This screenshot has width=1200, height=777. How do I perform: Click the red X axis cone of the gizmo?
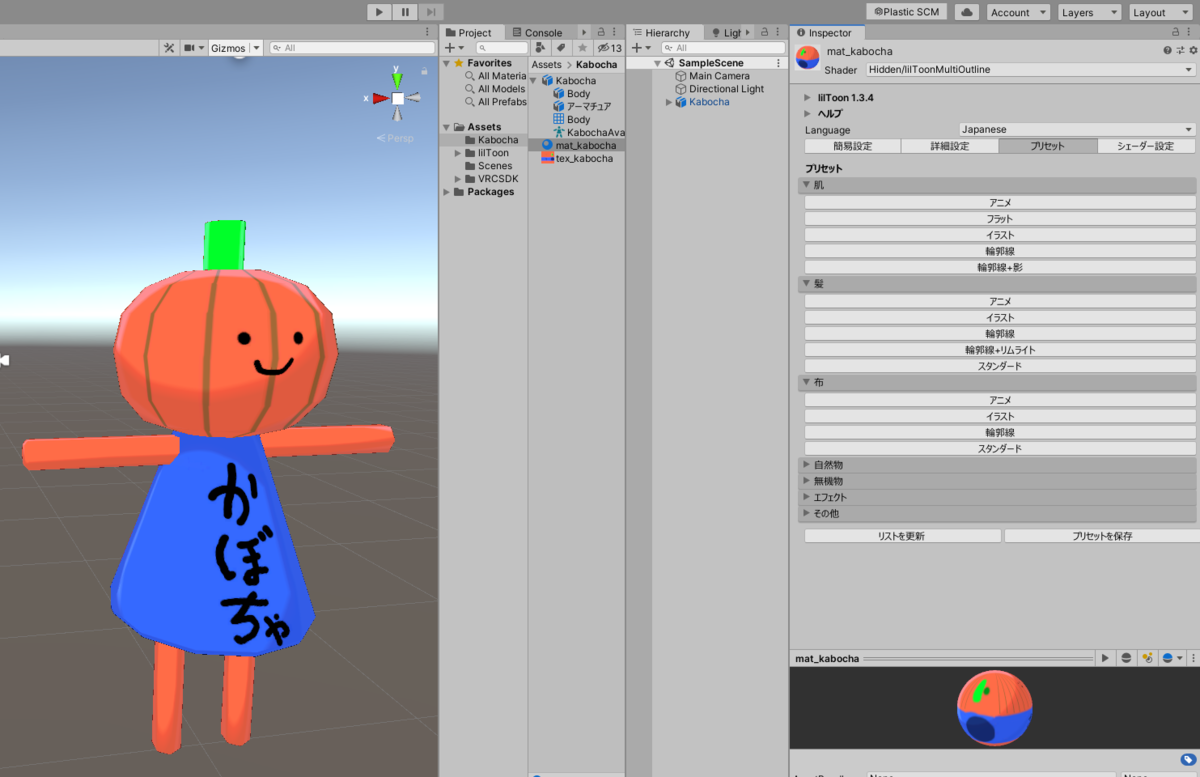(x=380, y=98)
